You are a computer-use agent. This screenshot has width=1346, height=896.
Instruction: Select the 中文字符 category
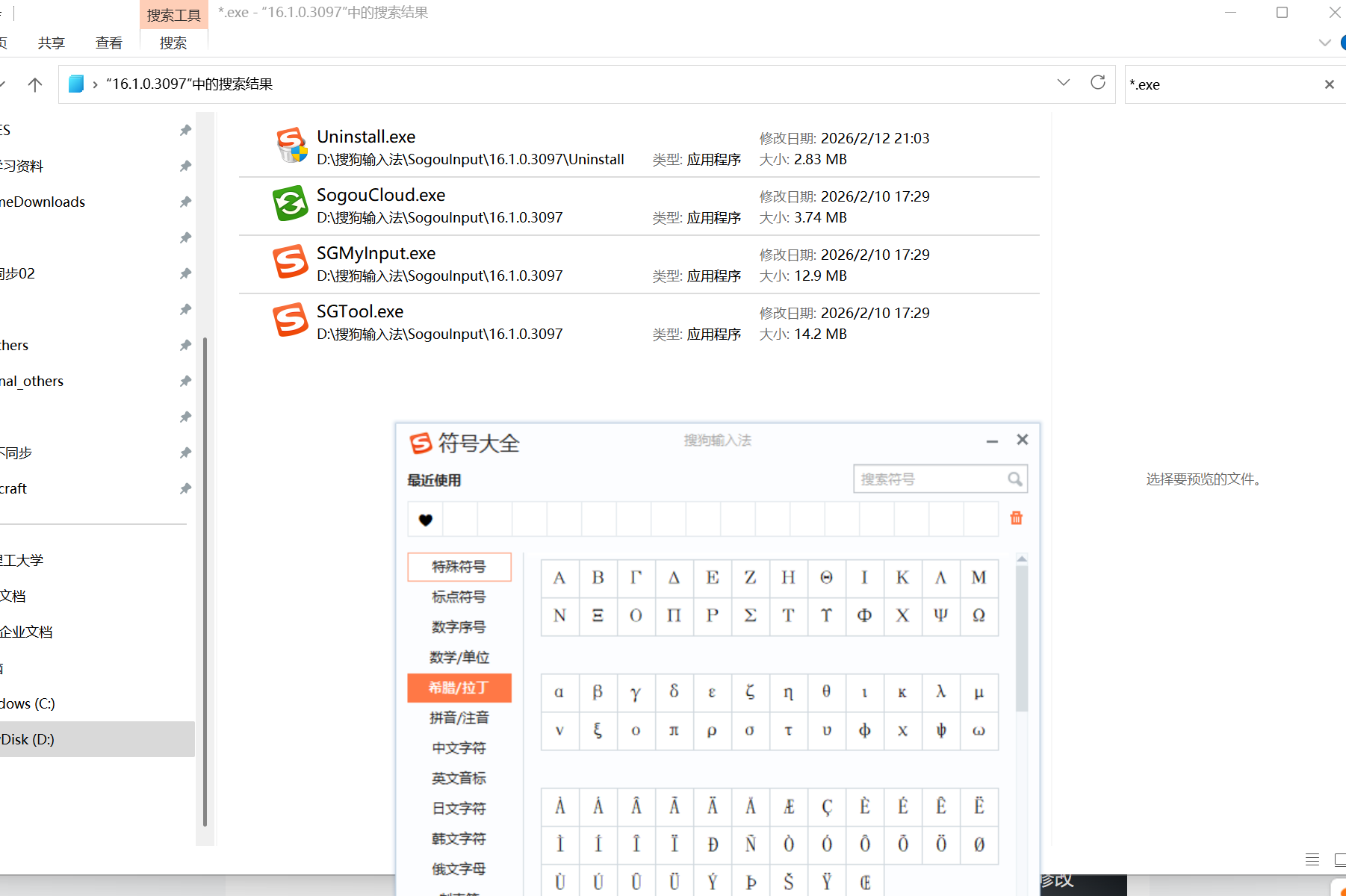[459, 748]
